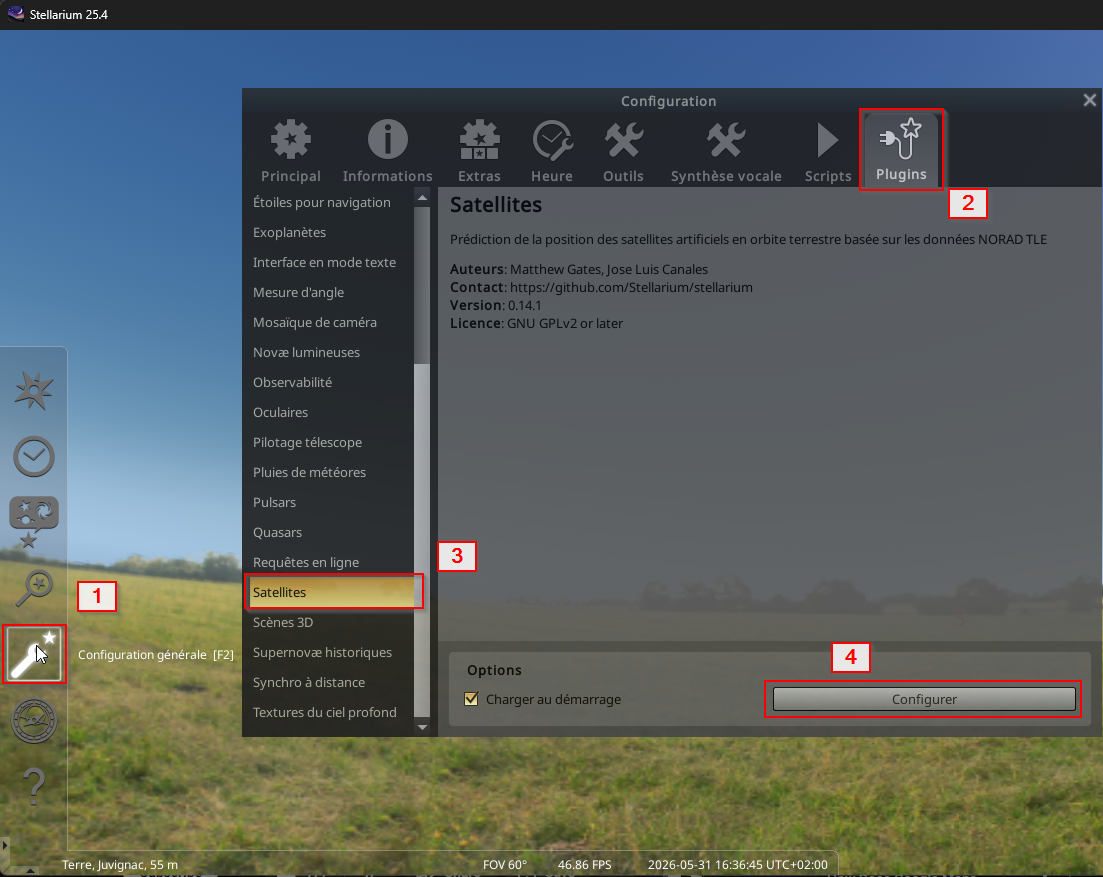Open the Search magnifier sidebar icon
Screen dimensions: 1103x877
[34, 588]
